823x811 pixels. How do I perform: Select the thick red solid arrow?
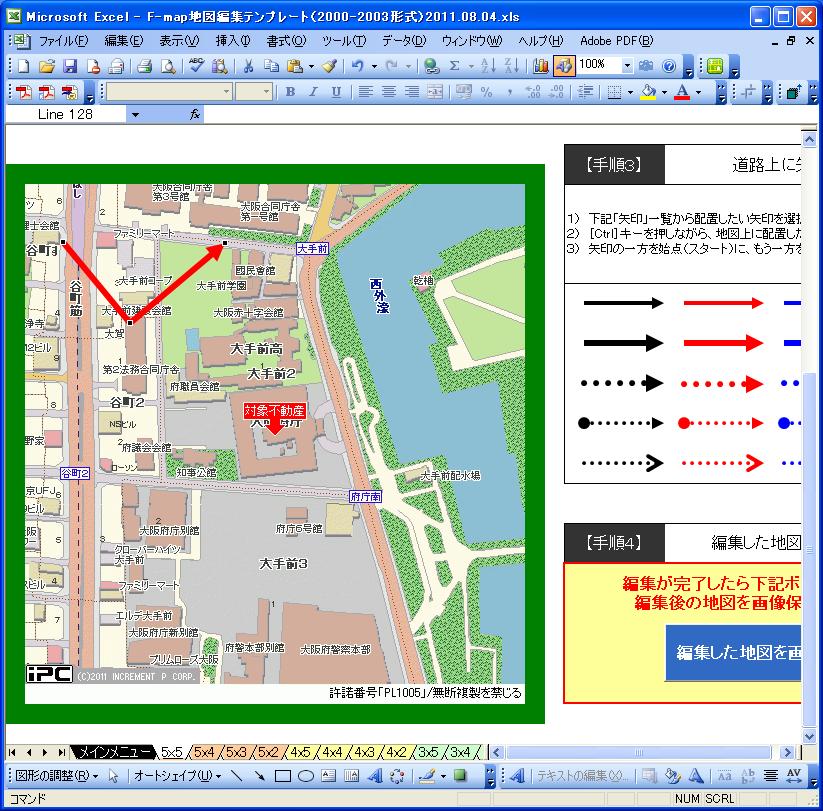[723, 343]
